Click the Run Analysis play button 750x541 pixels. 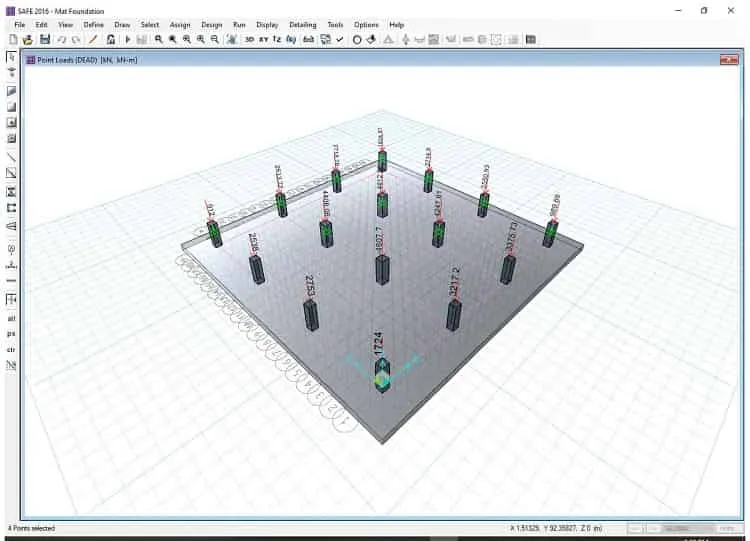tap(127, 39)
